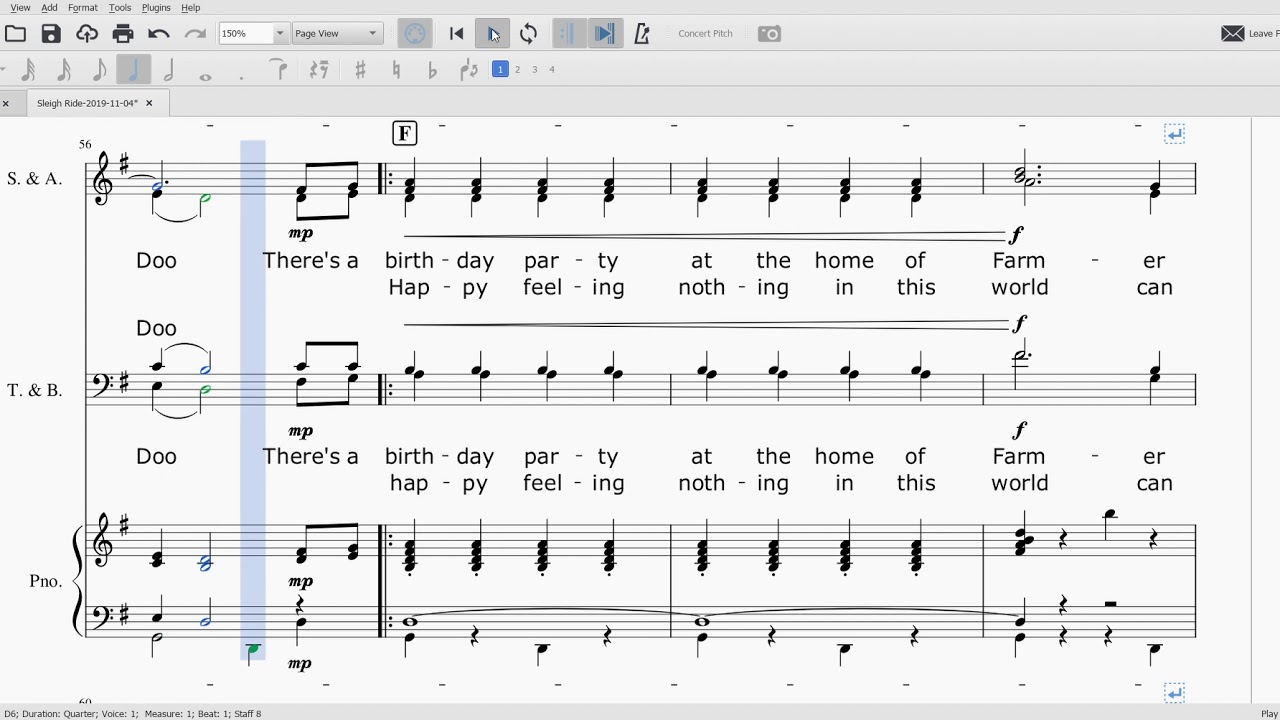Click the Pno. instrument label
Image resolution: width=1280 pixels, height=720 pixels.
[46, 581]
